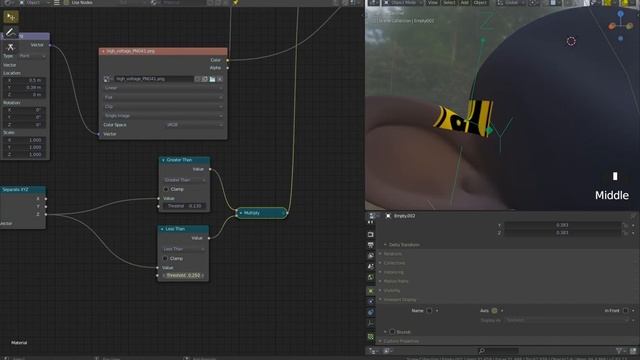Viewport: 640px width, 360px height.
Task: Open the Single Image source dropdown
Action: coord(163,116)
